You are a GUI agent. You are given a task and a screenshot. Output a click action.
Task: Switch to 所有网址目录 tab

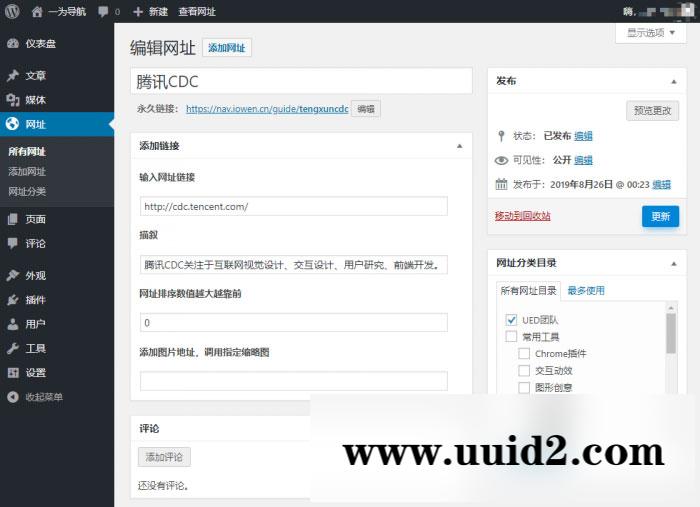528,291
